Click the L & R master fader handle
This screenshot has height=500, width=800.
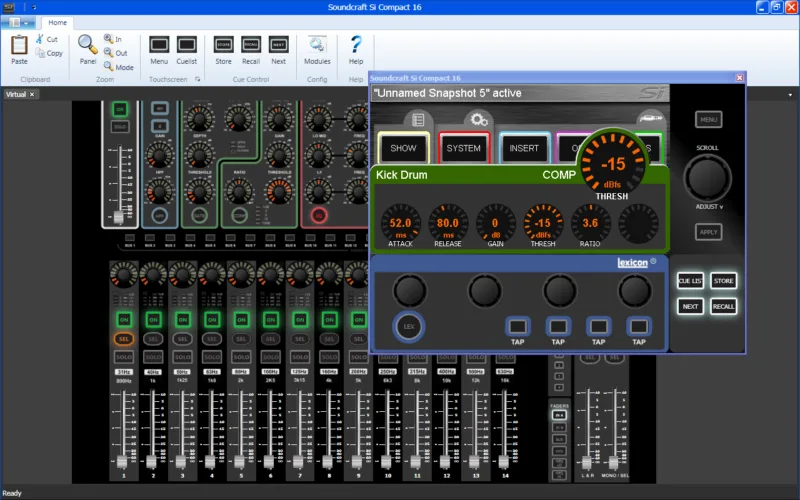coord(587,462)
